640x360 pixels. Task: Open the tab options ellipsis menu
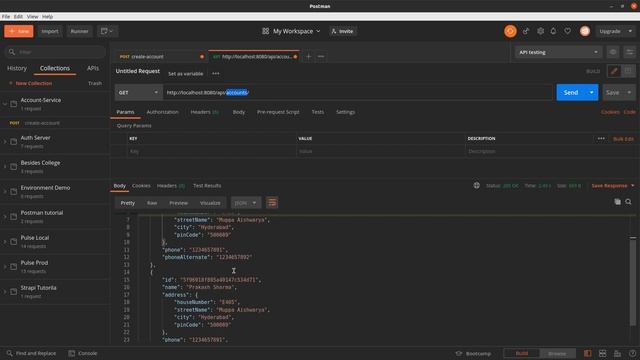(321, 56)
